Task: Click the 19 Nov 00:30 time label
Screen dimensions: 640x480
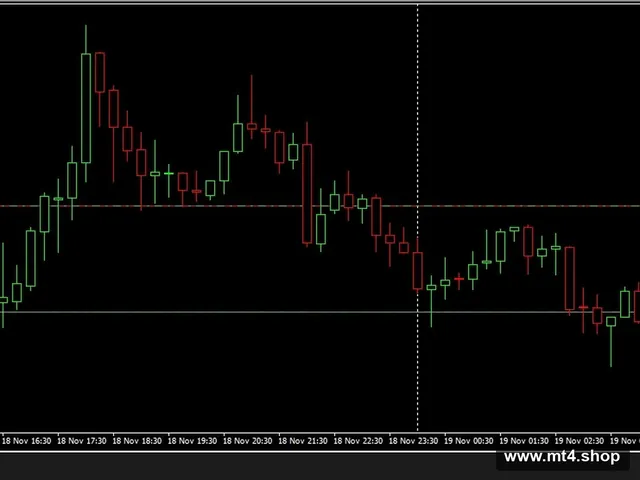Action: tap(469, 441)
